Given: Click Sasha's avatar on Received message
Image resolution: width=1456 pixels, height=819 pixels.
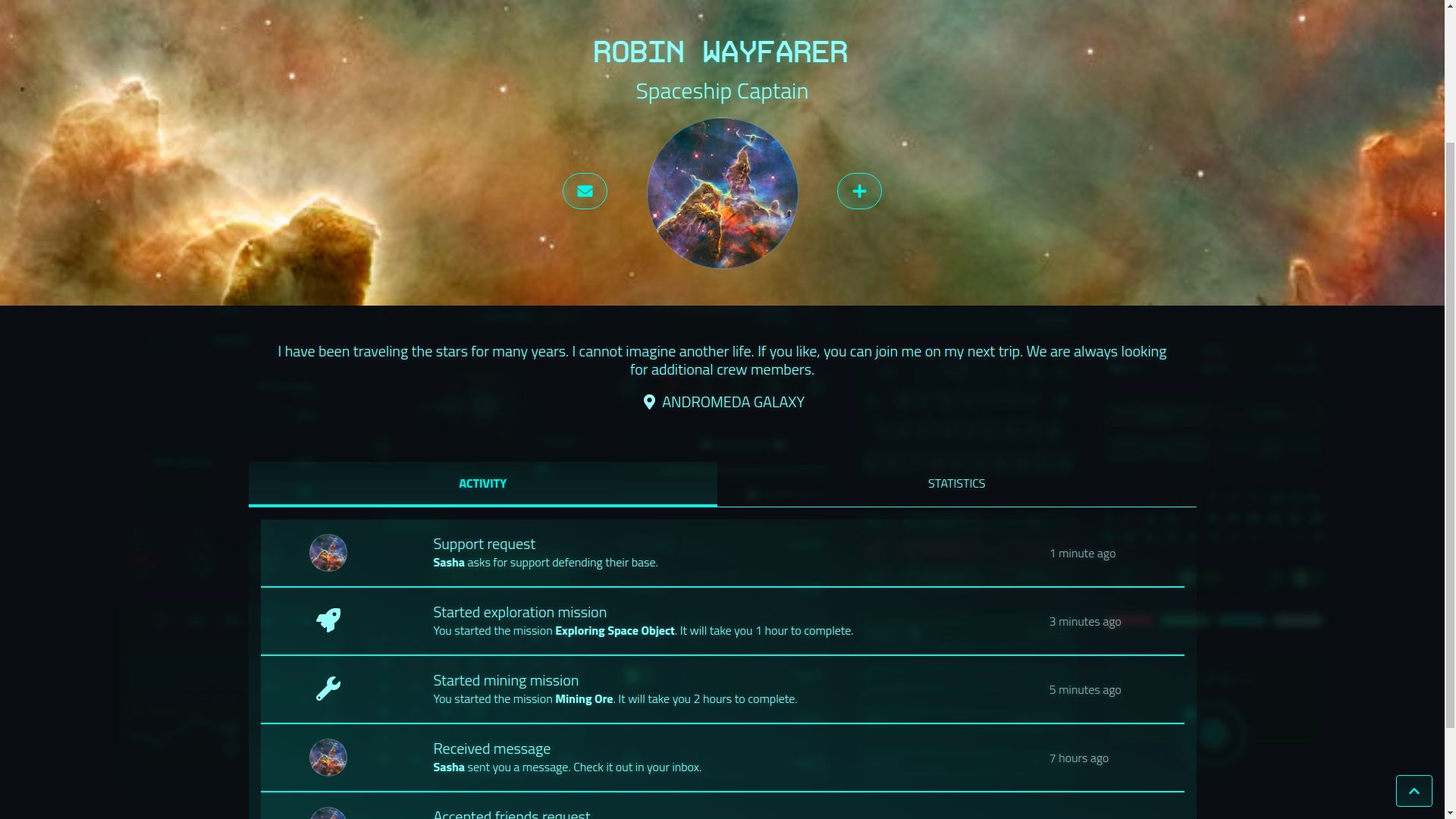Looking at the screenshot, I should [328, 758].
